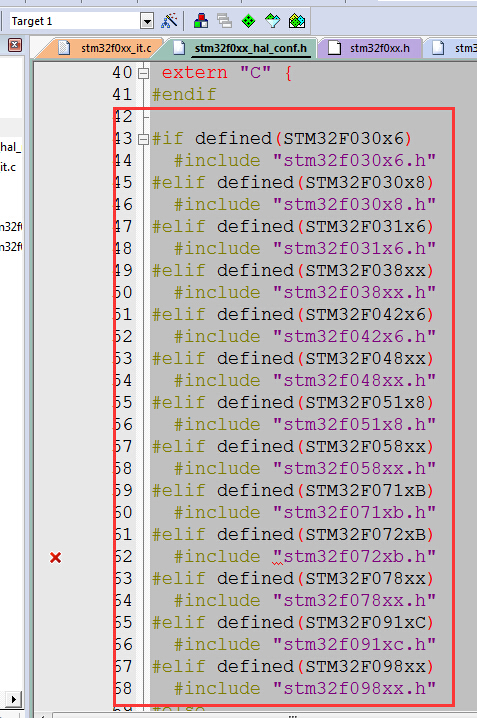This screenshot has width=477, height=718.
Task: Click the #endif line at line 41
Action: tap(184, 95)
